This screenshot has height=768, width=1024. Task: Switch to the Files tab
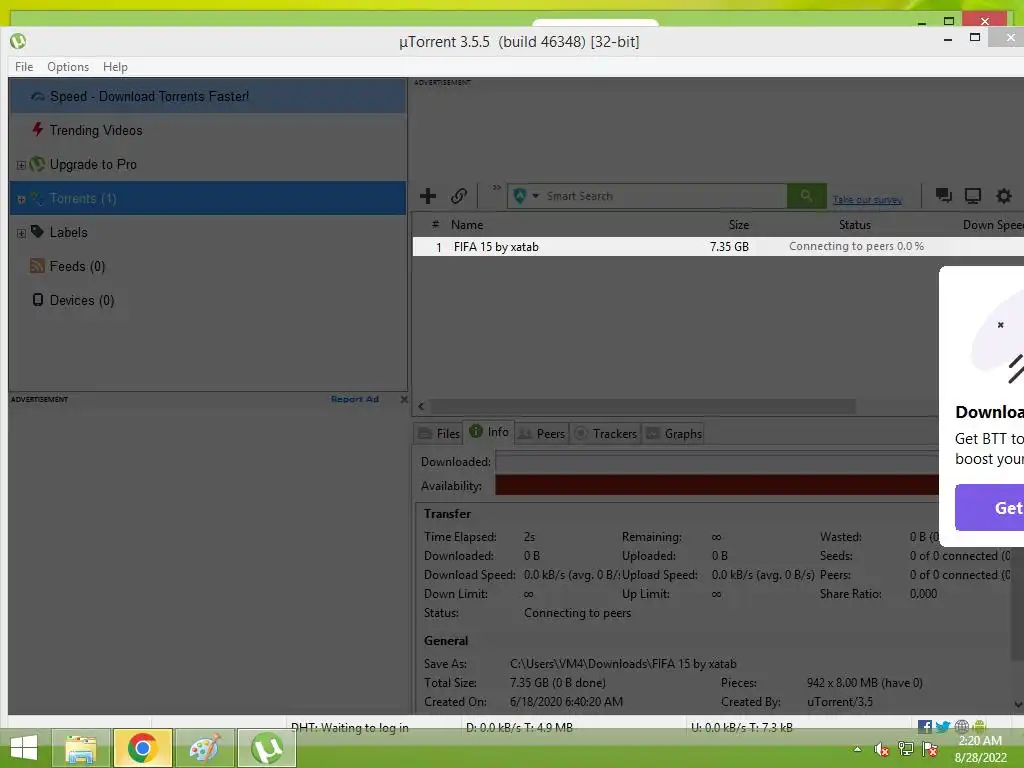(439, 434)
